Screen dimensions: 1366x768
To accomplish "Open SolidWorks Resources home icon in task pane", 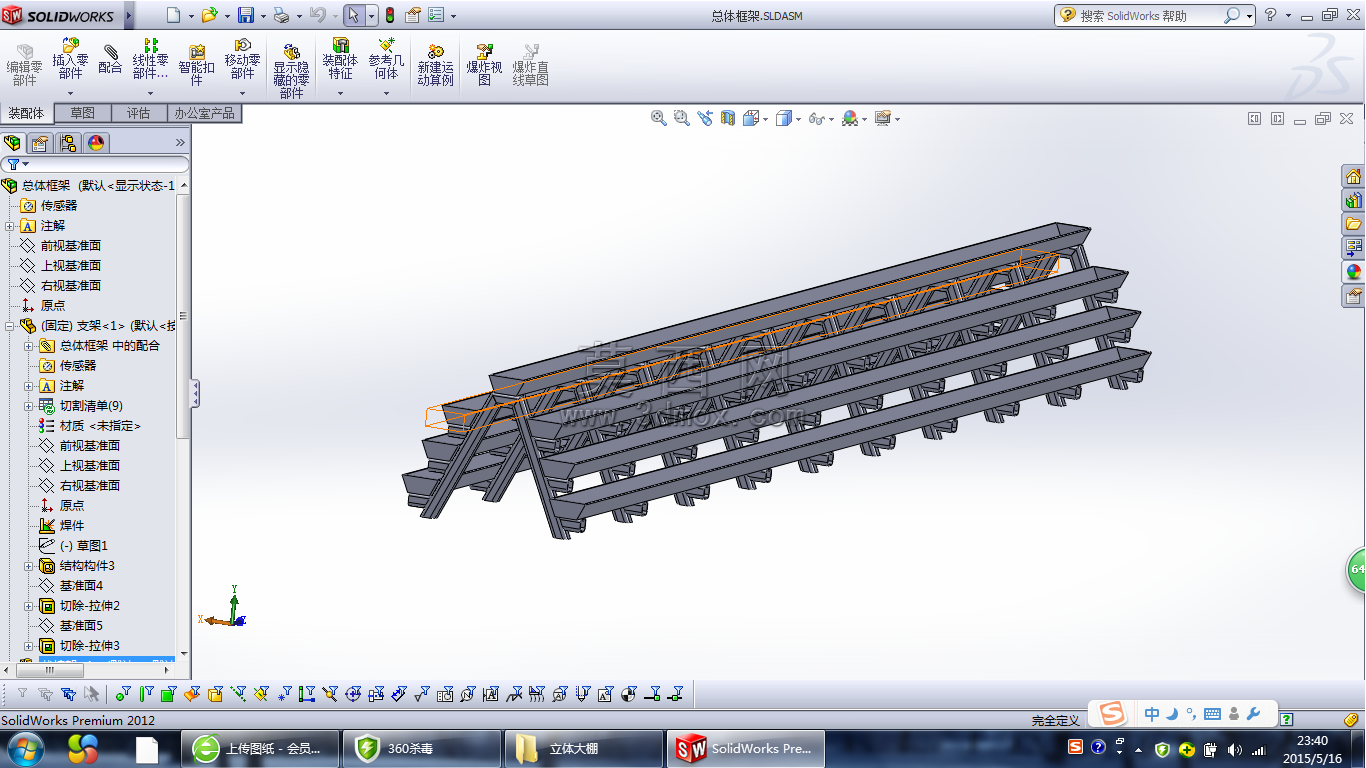I will [1354, 176].
